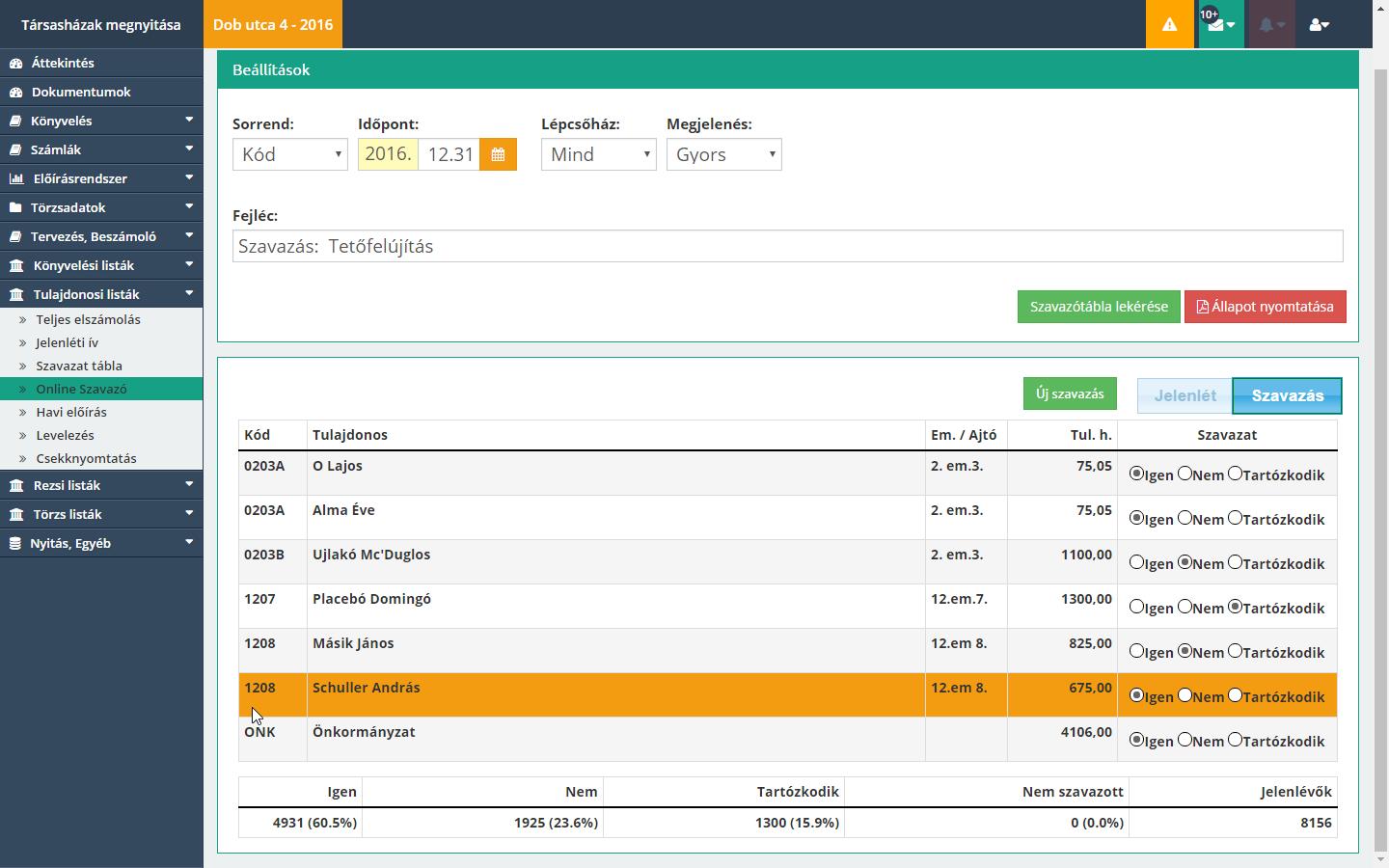Click the Áttekintés dashboard icon in sidebar

(x=15, y=63)
